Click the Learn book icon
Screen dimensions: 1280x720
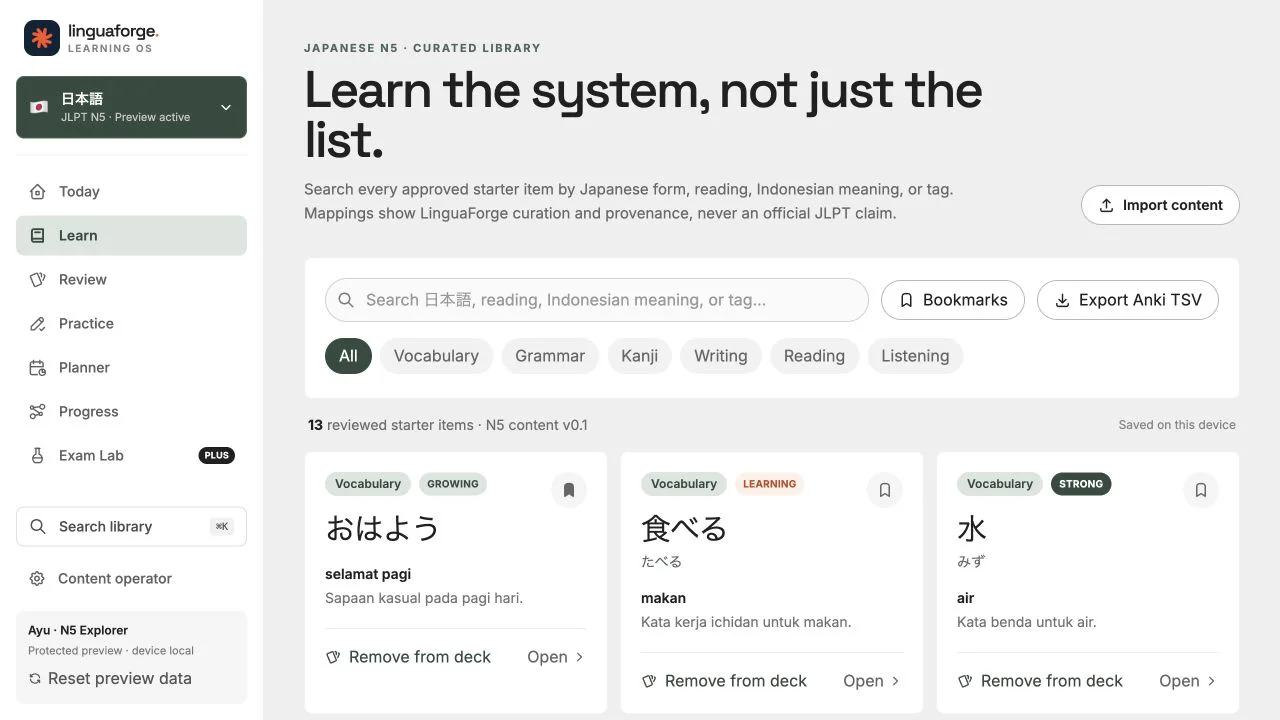coord(38,235)
